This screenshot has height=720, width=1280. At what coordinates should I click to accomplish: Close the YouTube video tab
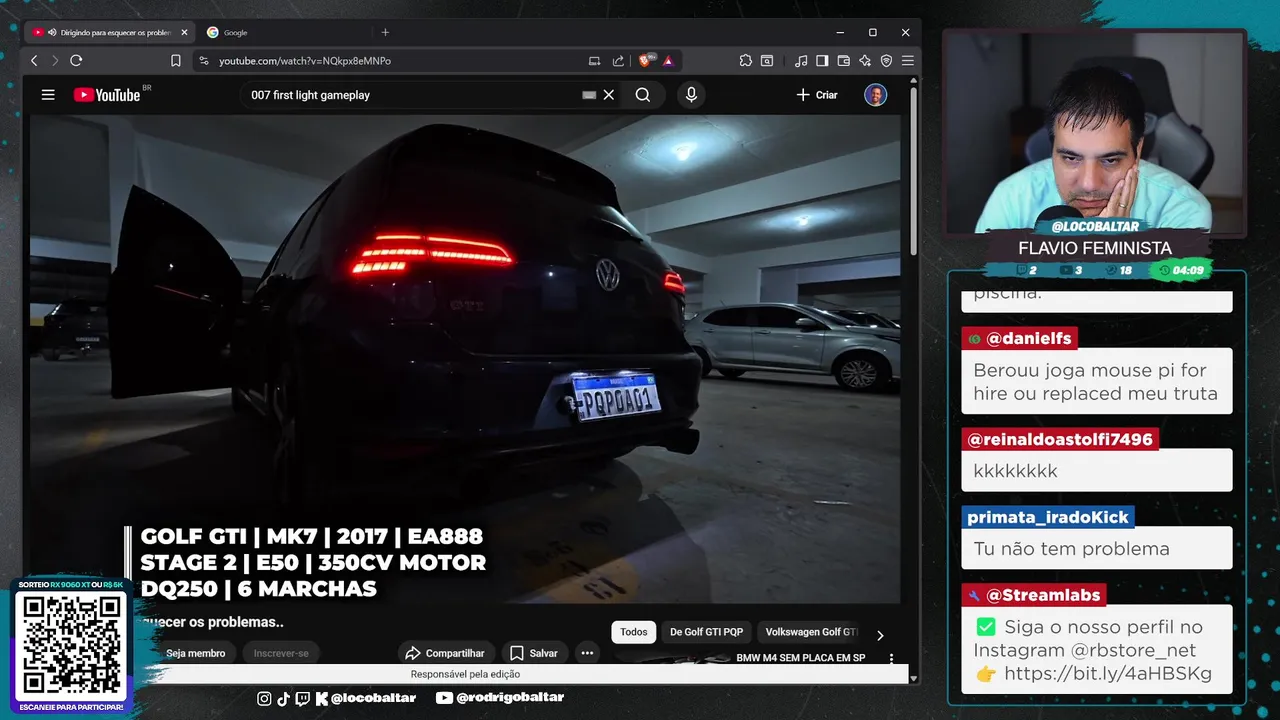click(x=184, y=32)
